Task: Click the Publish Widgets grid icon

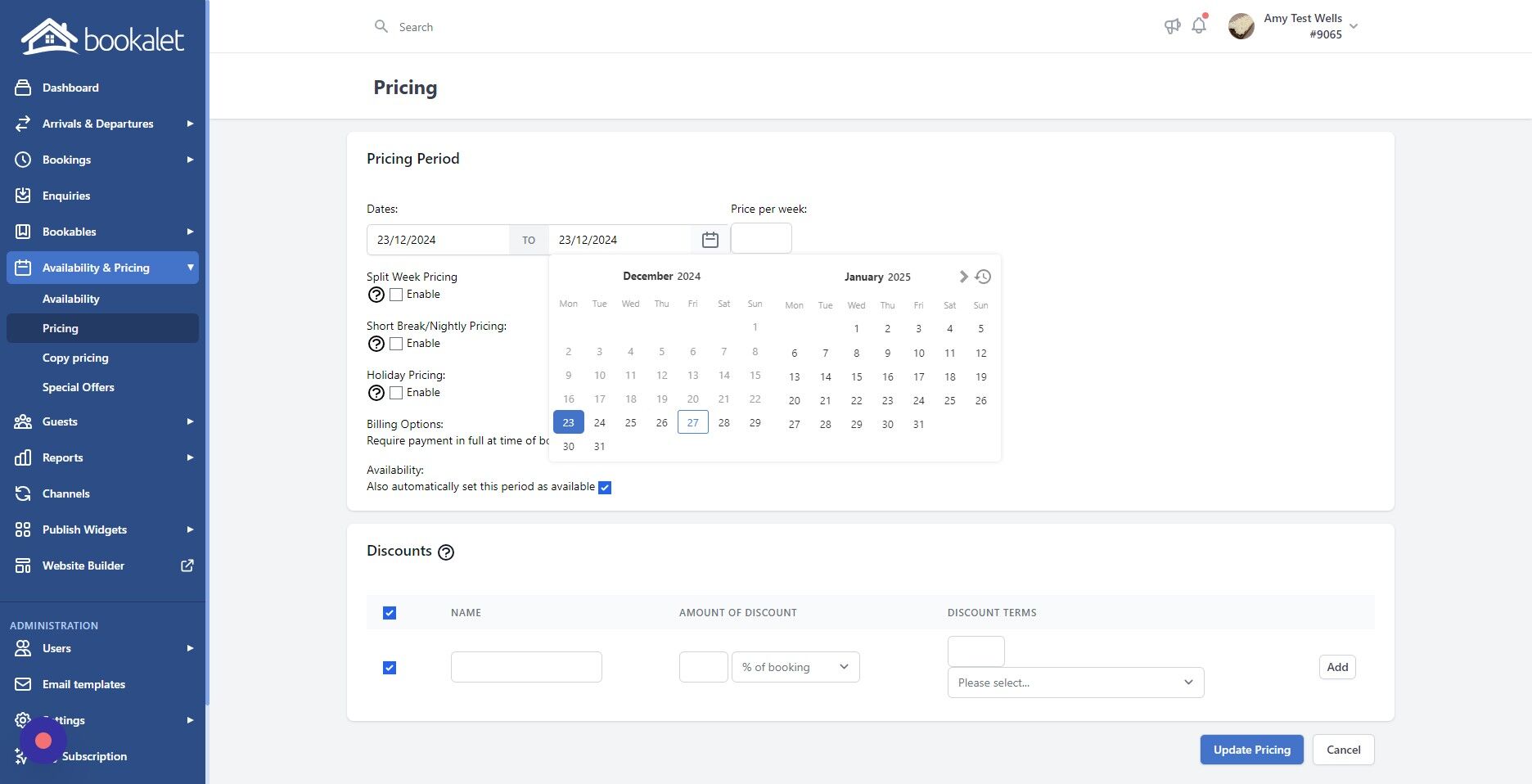Action: pos(23,529)
